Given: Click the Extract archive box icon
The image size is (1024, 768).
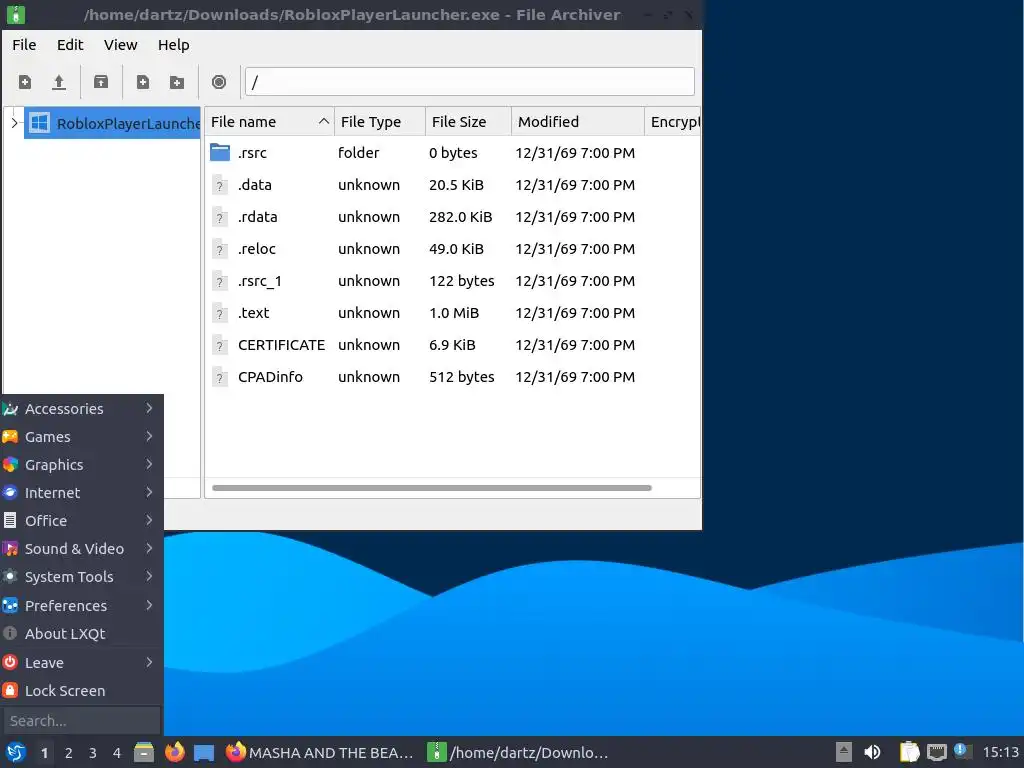Looking at the screenshot, I should tap(101, 82).
